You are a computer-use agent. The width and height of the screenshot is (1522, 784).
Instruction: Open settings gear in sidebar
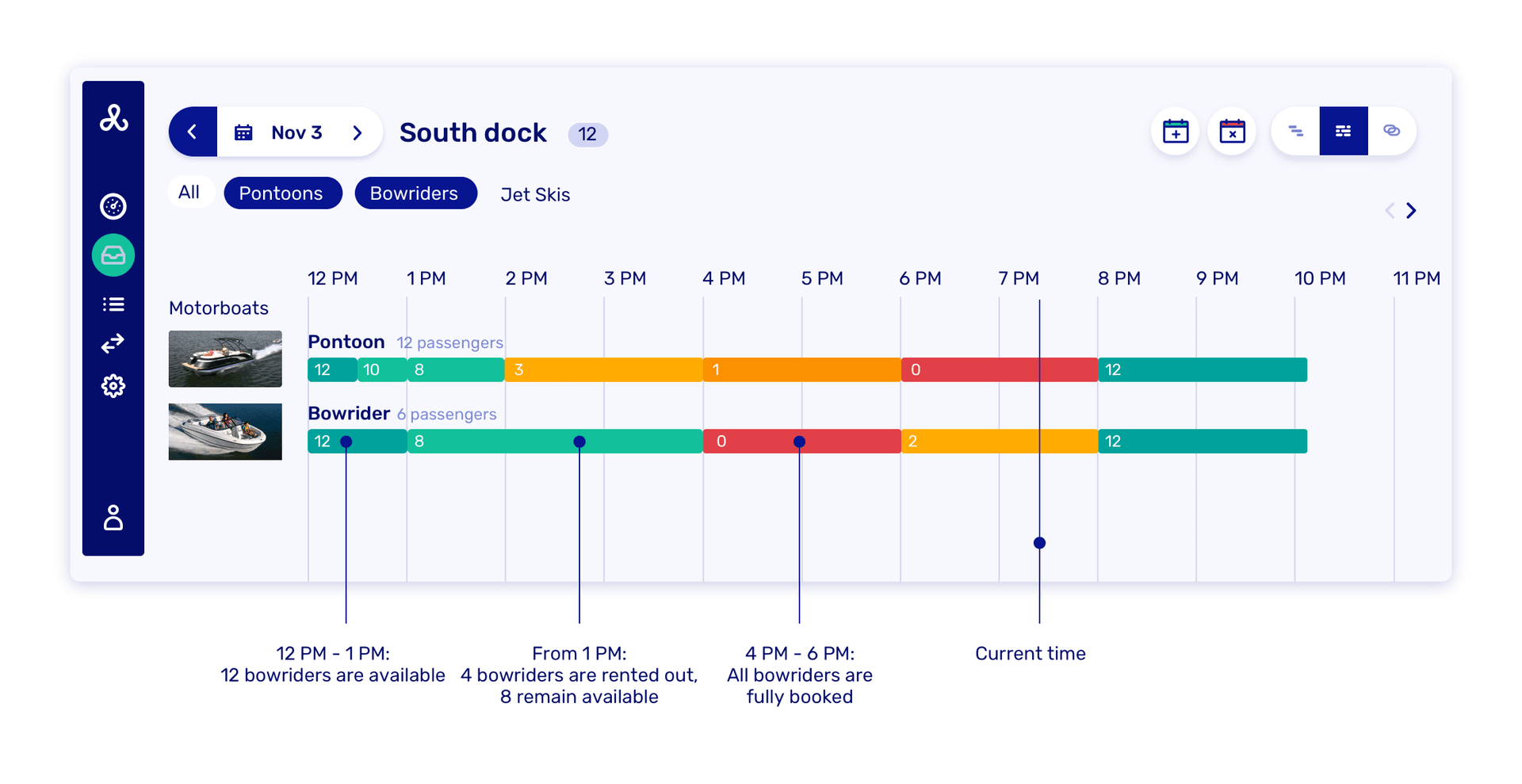(x=113, y=386)
